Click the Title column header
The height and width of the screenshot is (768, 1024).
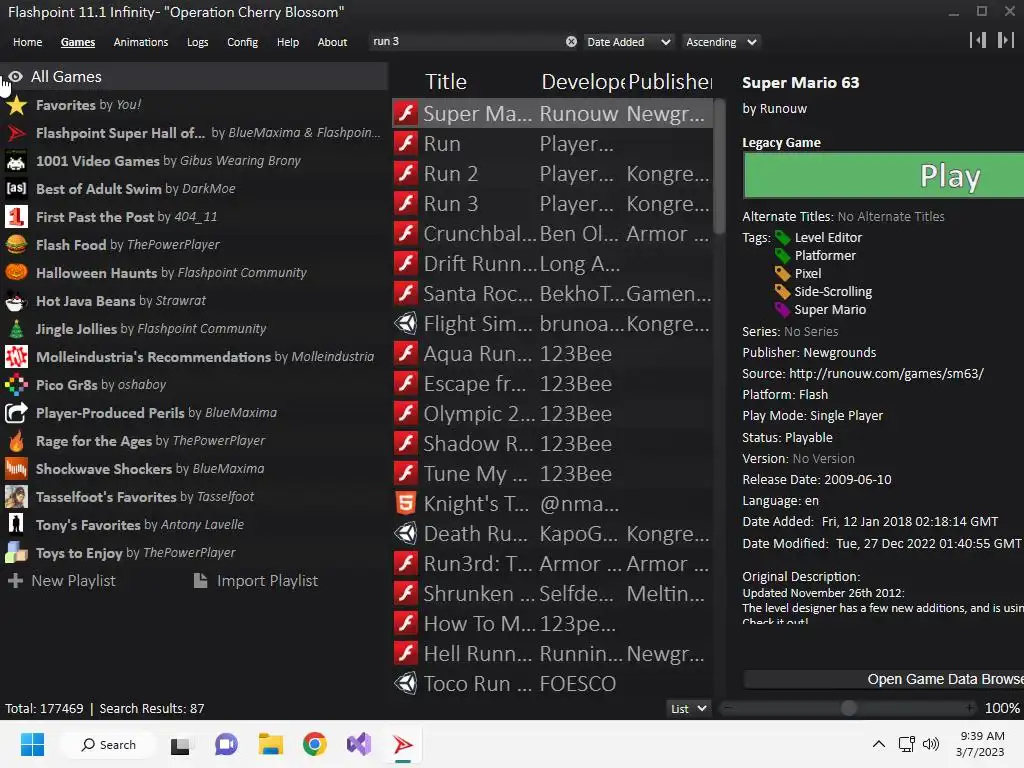coord(446,82)
